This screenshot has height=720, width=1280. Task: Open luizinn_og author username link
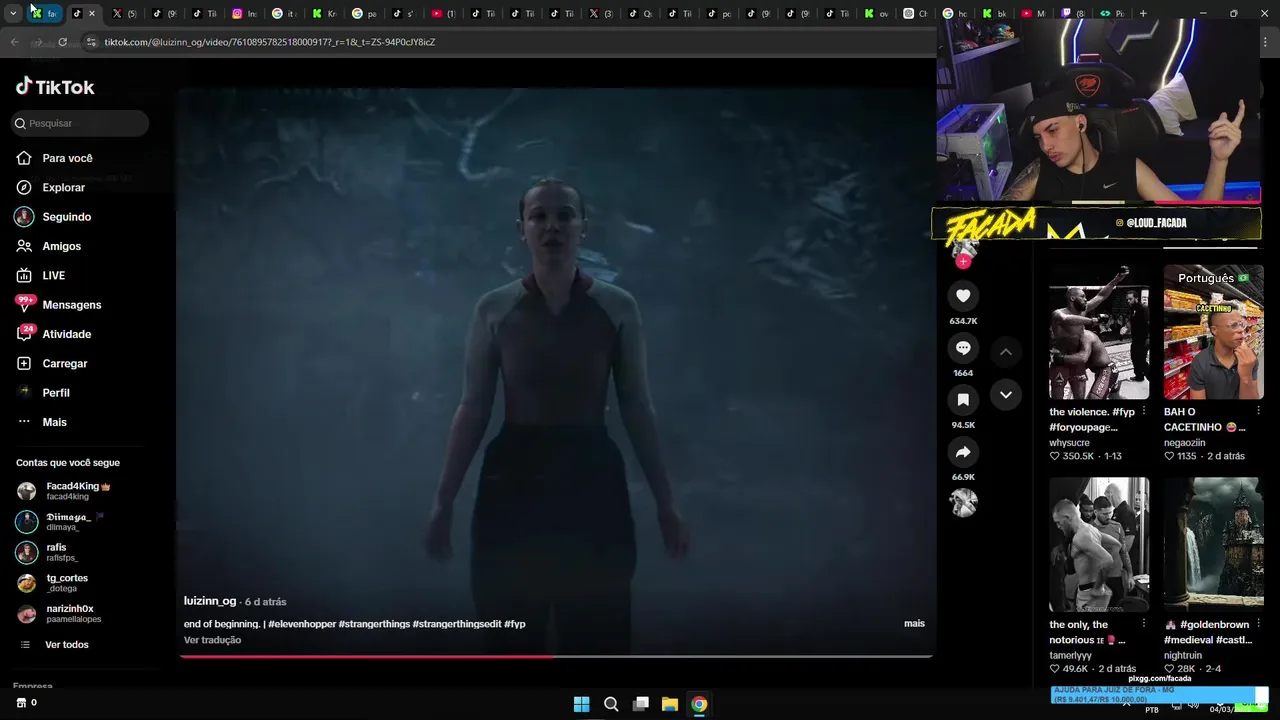point(210,601)
